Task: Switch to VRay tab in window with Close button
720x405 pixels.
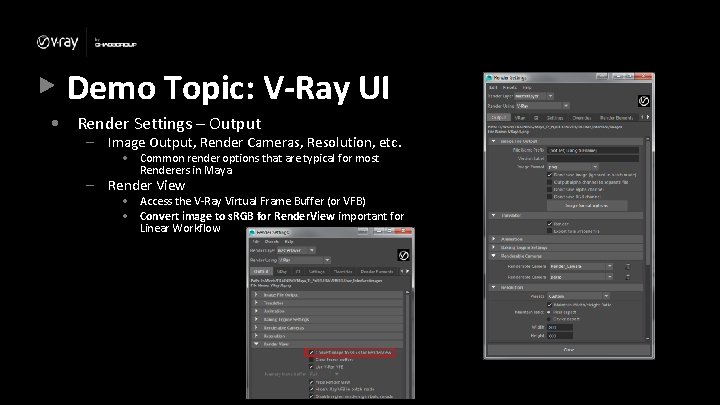Action: (520, 118)
